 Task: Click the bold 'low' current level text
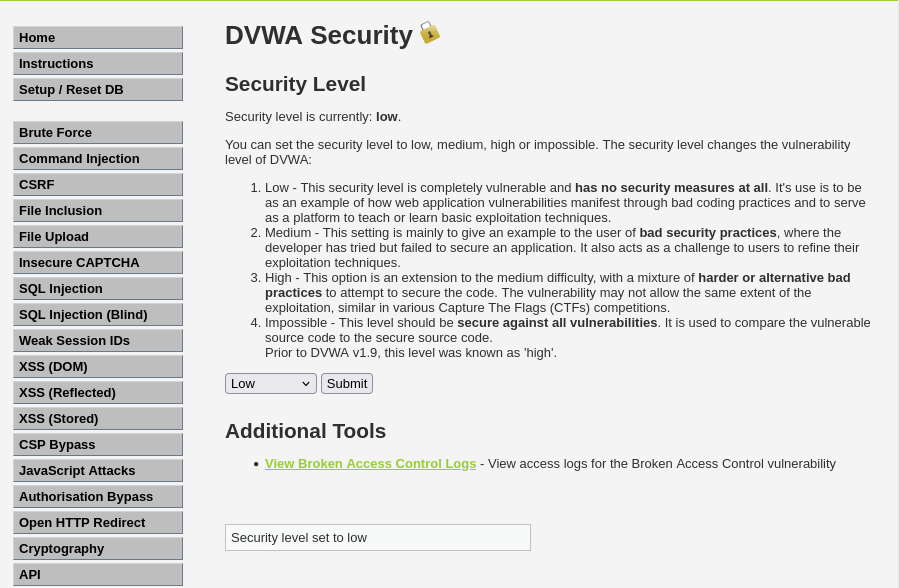(x=386, y=117)
